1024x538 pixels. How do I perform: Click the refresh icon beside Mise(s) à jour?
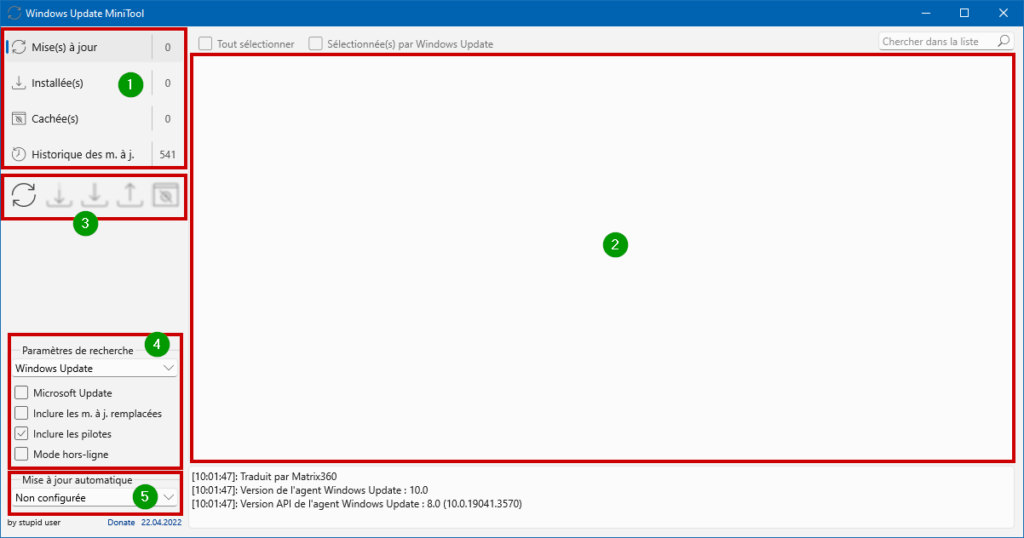point(19,47)
